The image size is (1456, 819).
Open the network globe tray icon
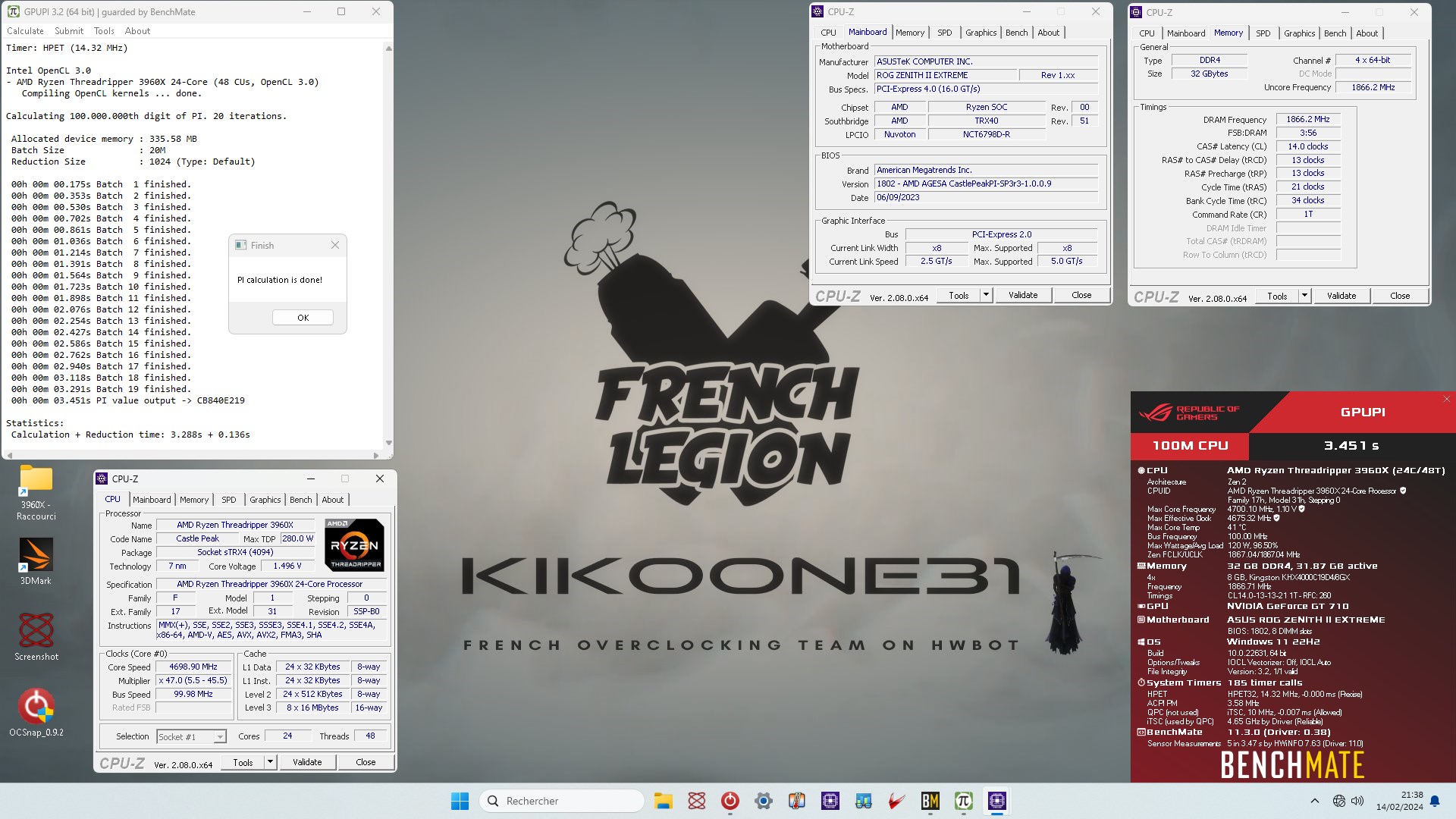point(1339,801)
